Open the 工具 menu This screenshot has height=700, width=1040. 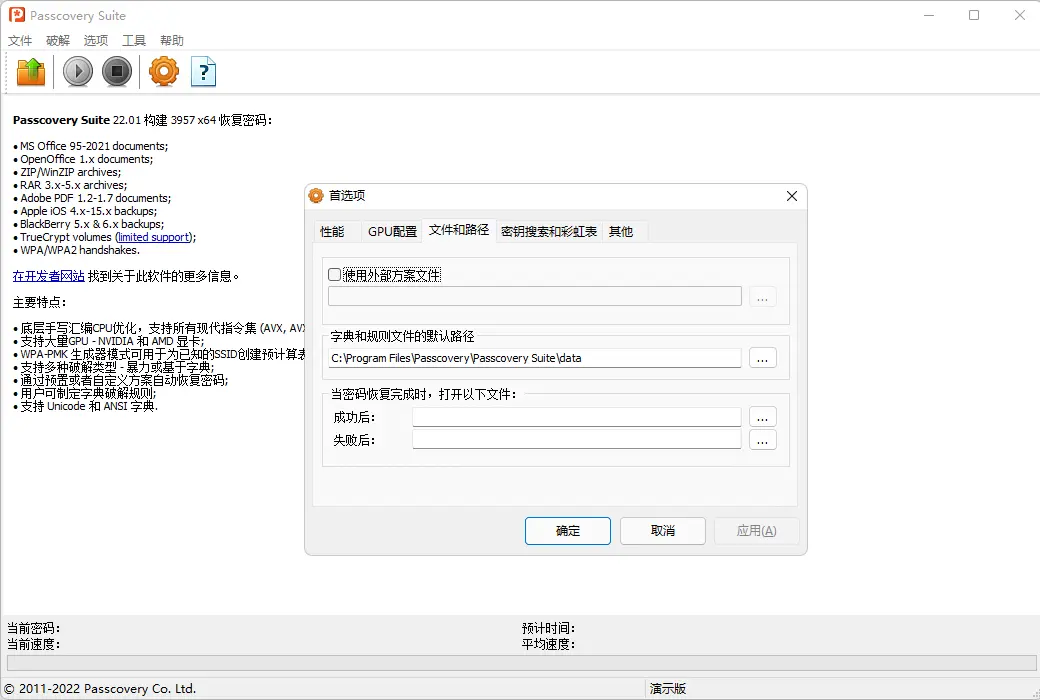pyautogui.click(x=133, y=40)
